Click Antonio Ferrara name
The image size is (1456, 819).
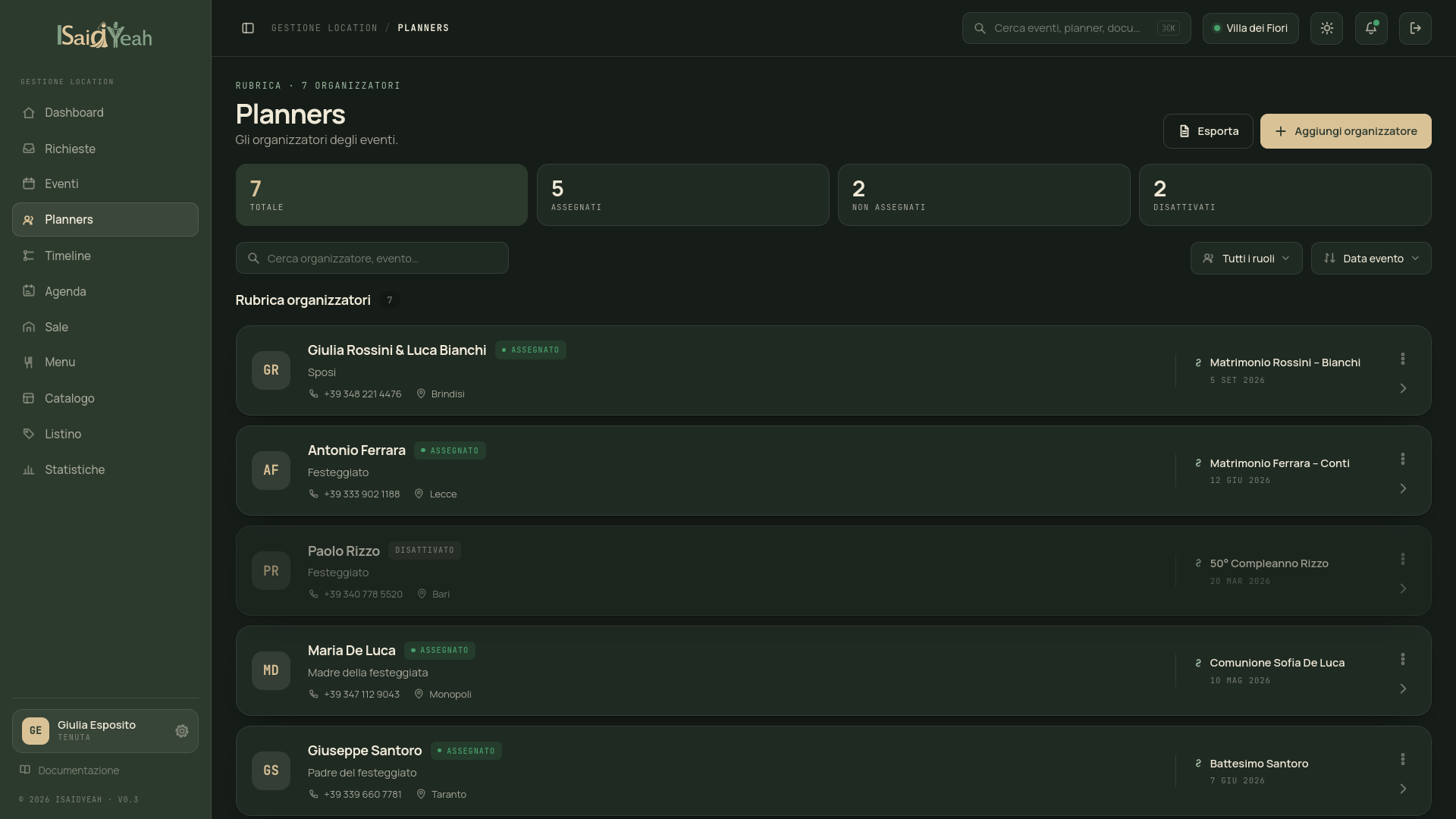click(356, 450)
